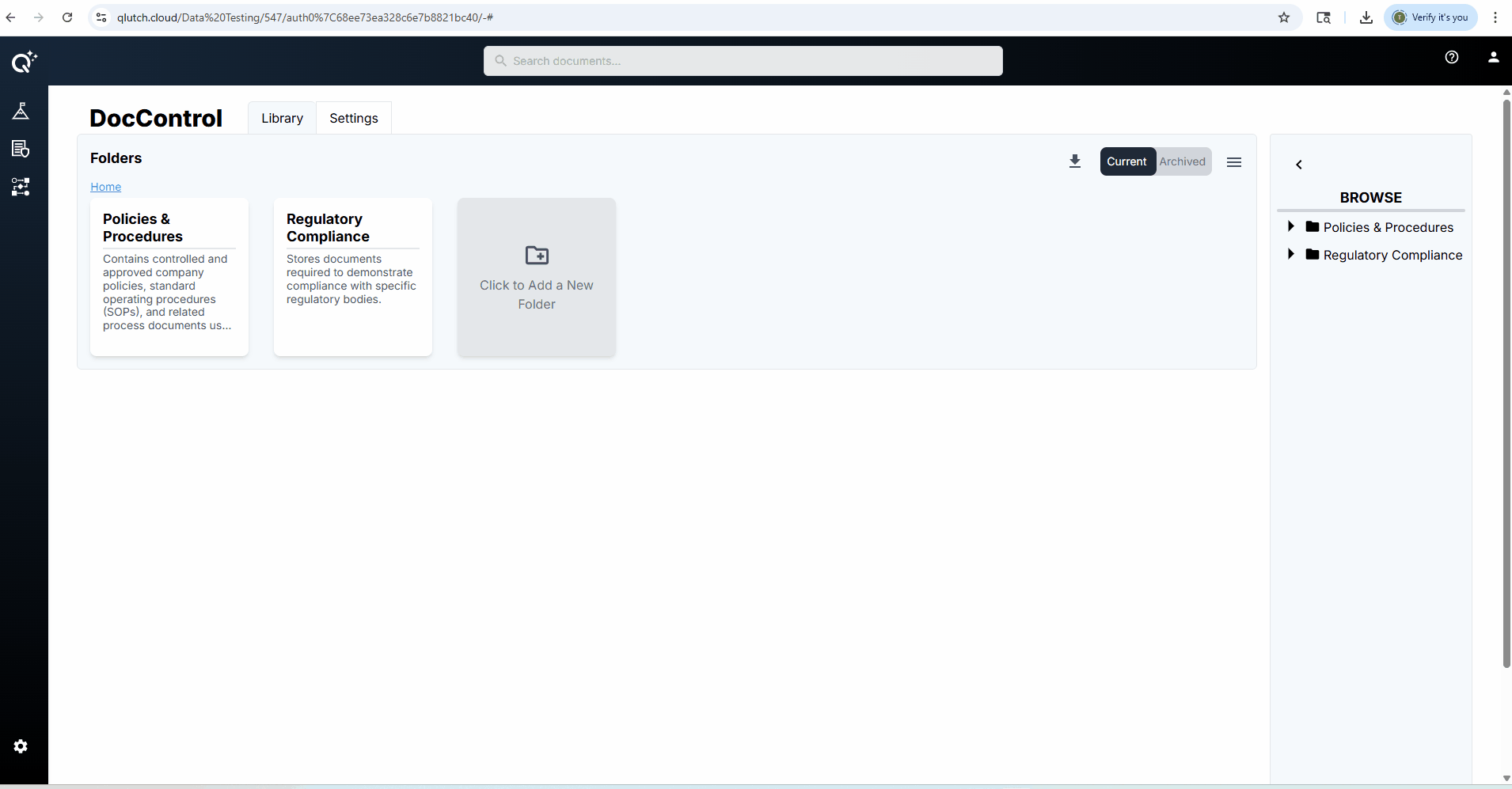The image size is (1512, 789).
Task: Open the workflow diagram sidebar icon
Action: (21, 187)
